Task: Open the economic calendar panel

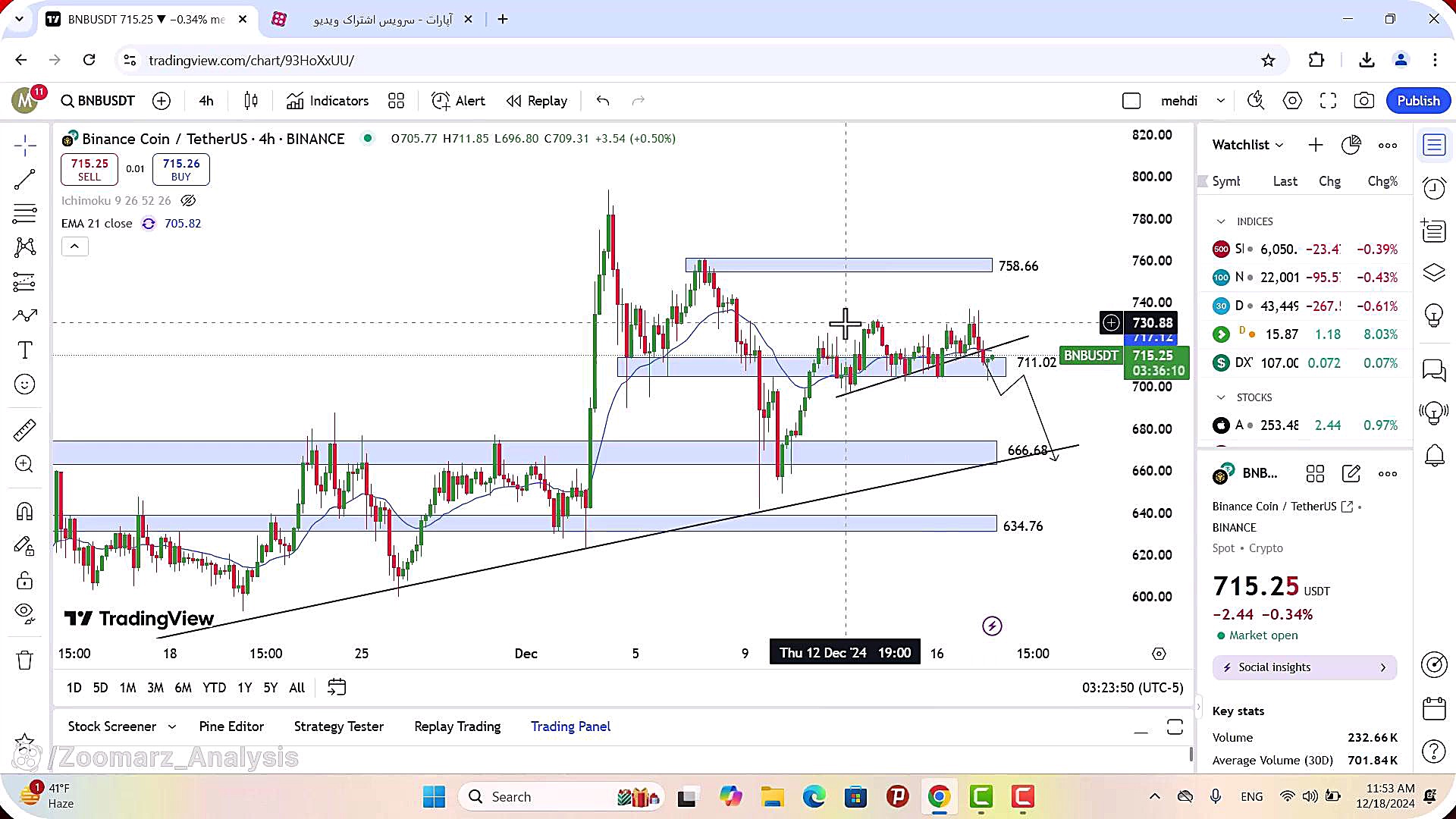Action: point(1434,708)
